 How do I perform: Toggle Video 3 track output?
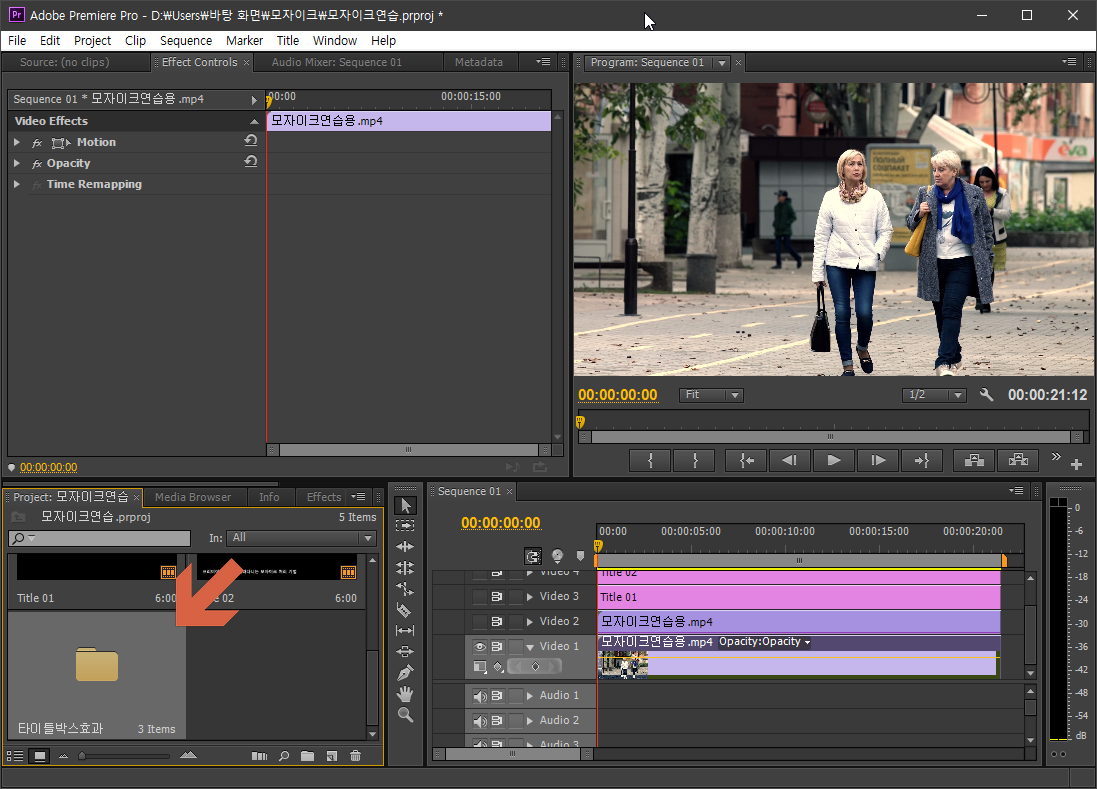tap(480, 597)
